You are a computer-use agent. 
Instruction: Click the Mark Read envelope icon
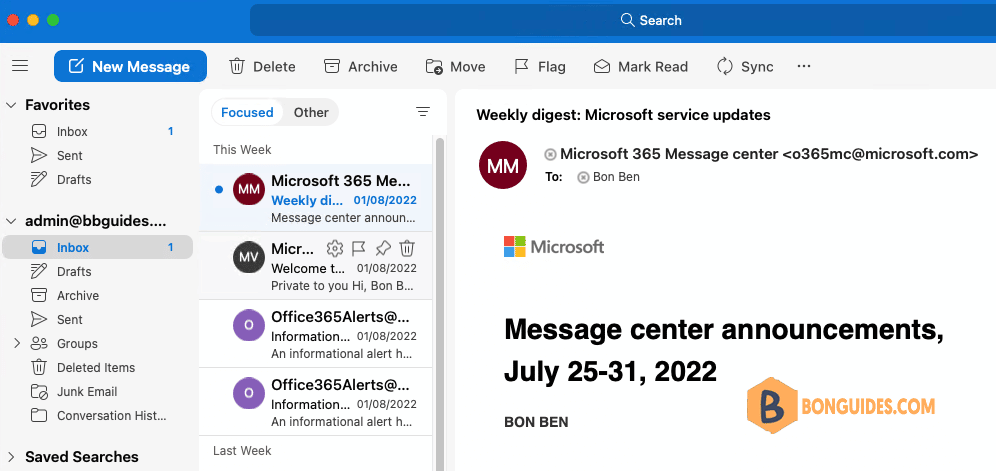(602, 67)
